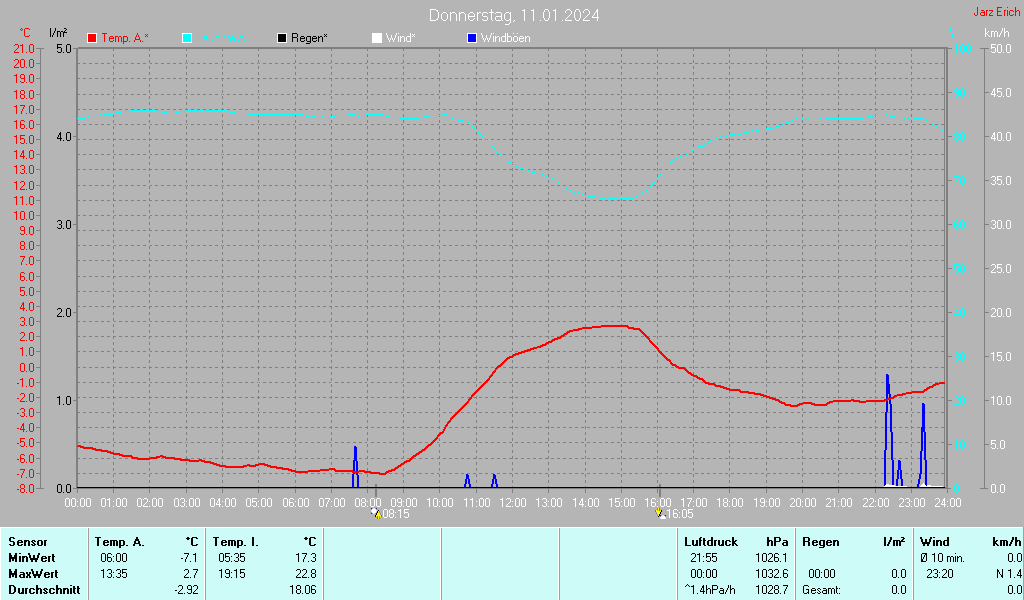The height and width of the screenshot is (600, 1024).
Task: Click the 18:00 time axis label
Action: click(730, 503)
